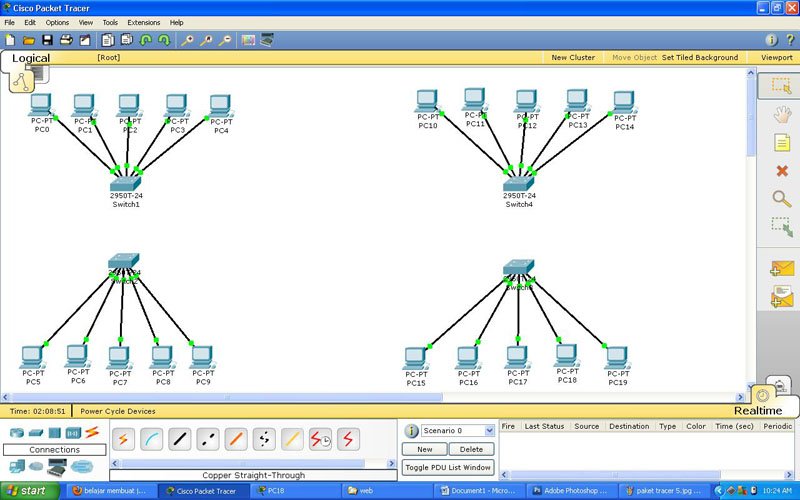The height and width of the screenshot is (500, 800).
Task: Select Wireless Devices category icon
Action: (73, 433)
